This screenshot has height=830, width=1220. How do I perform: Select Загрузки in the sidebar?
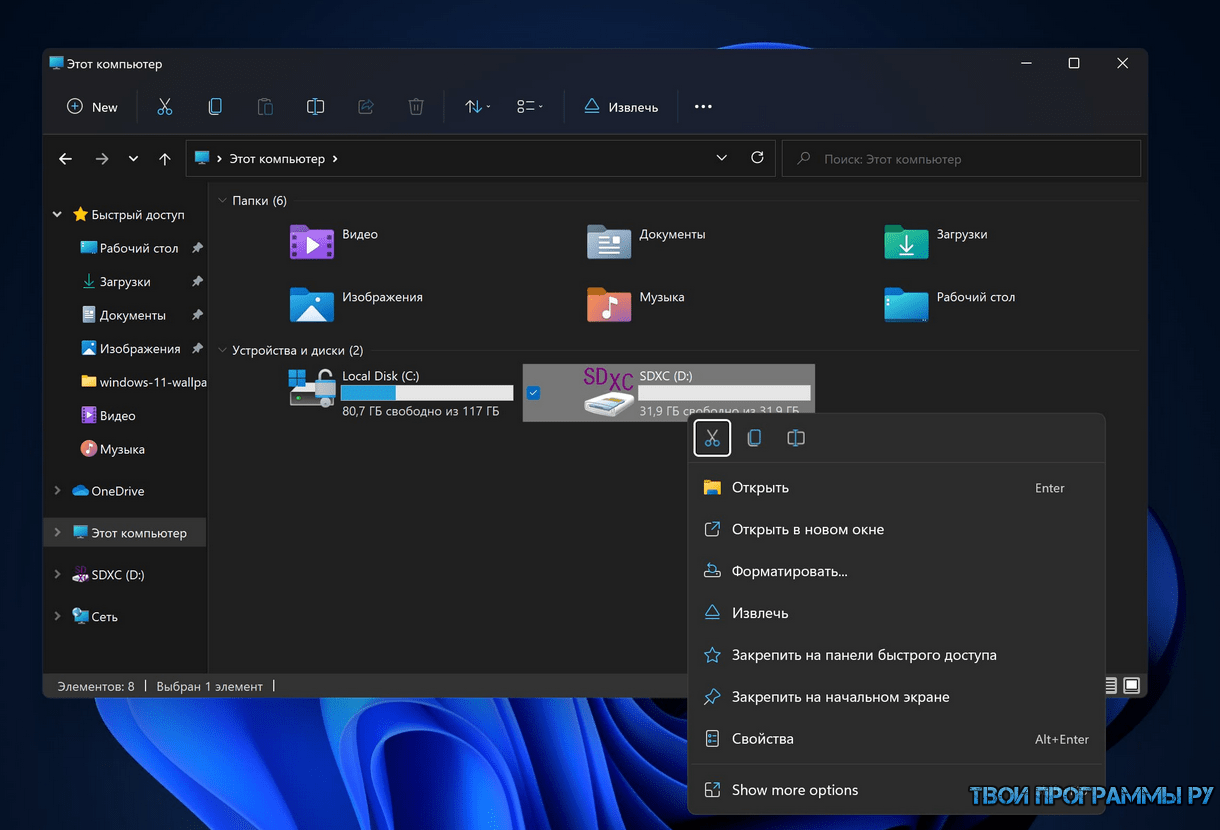(125, 282)
